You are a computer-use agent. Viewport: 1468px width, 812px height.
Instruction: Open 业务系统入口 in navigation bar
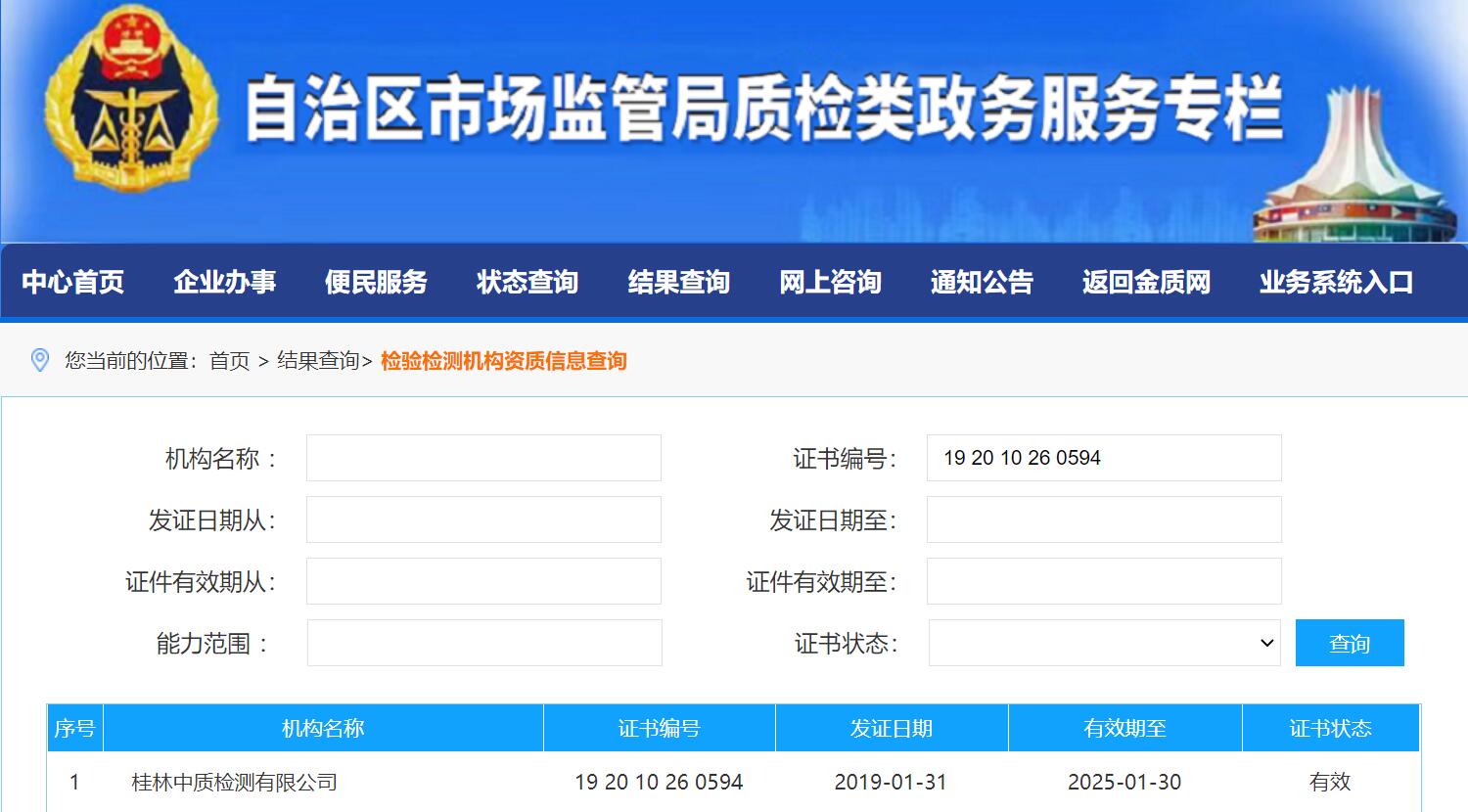coord(1336,282)
